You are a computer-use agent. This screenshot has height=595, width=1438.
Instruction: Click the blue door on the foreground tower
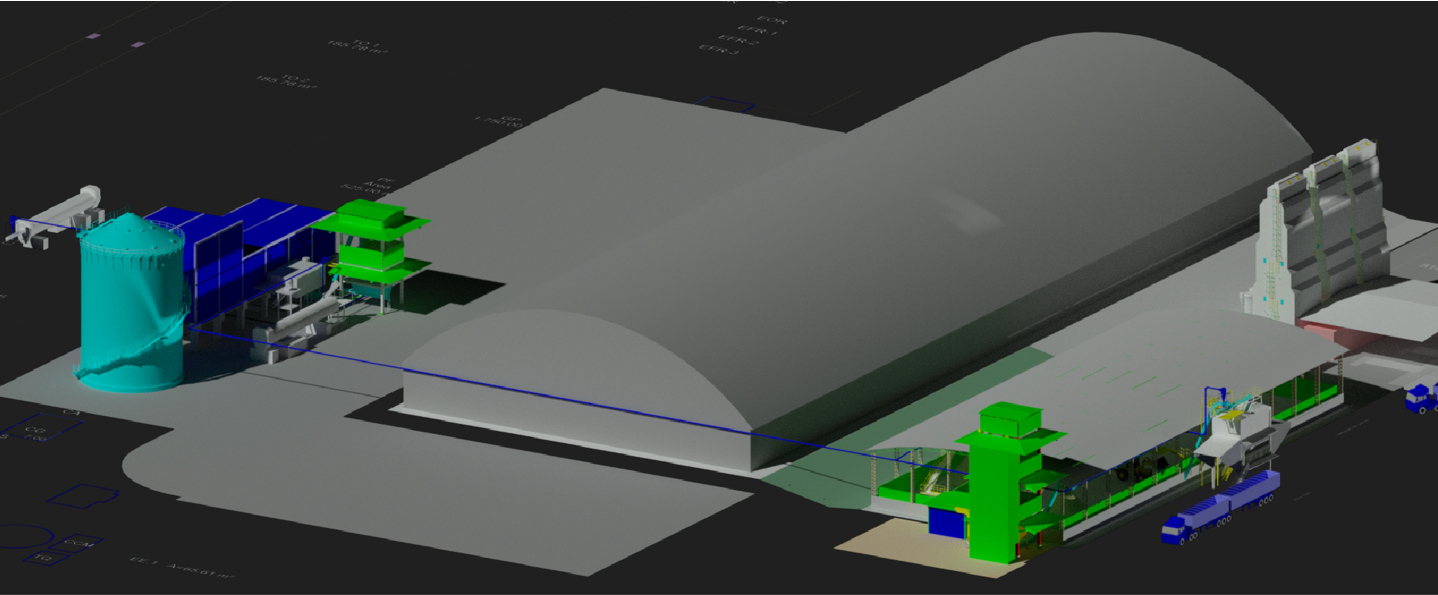tap(942, 523)
